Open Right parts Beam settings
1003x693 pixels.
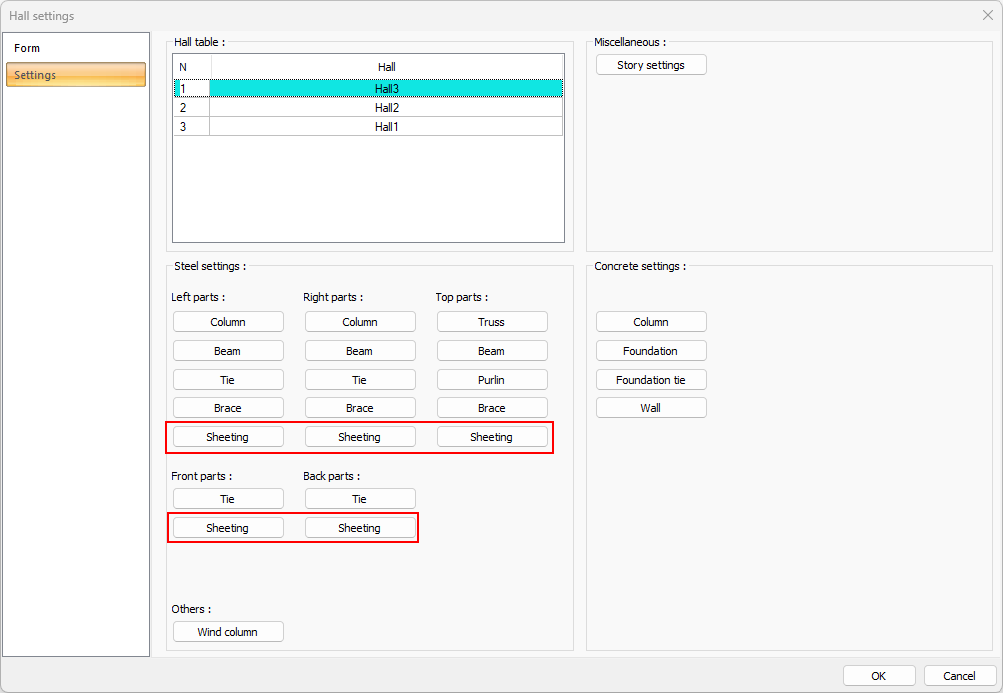[360, 351]
